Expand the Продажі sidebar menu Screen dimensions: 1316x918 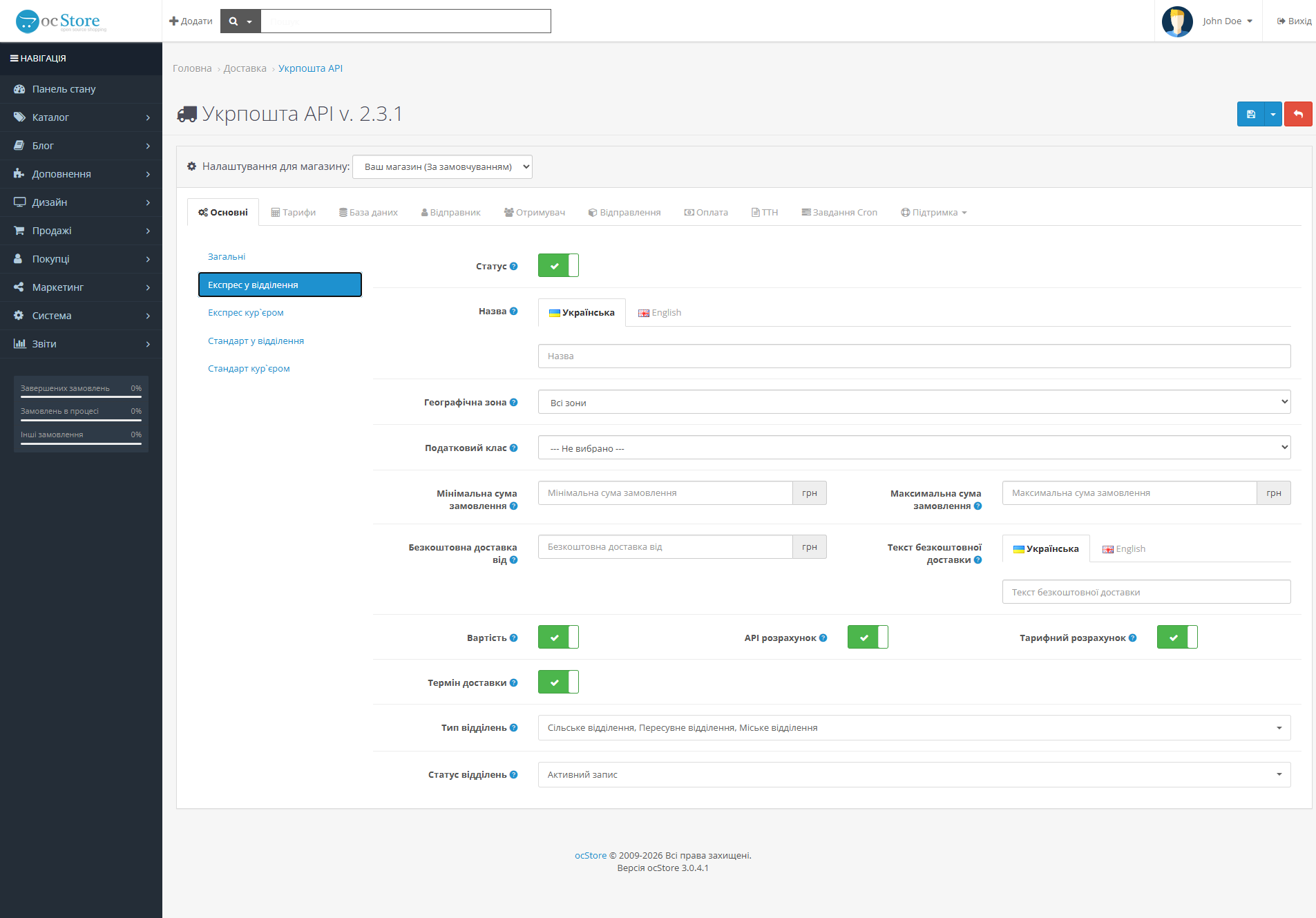coord(81,231)
